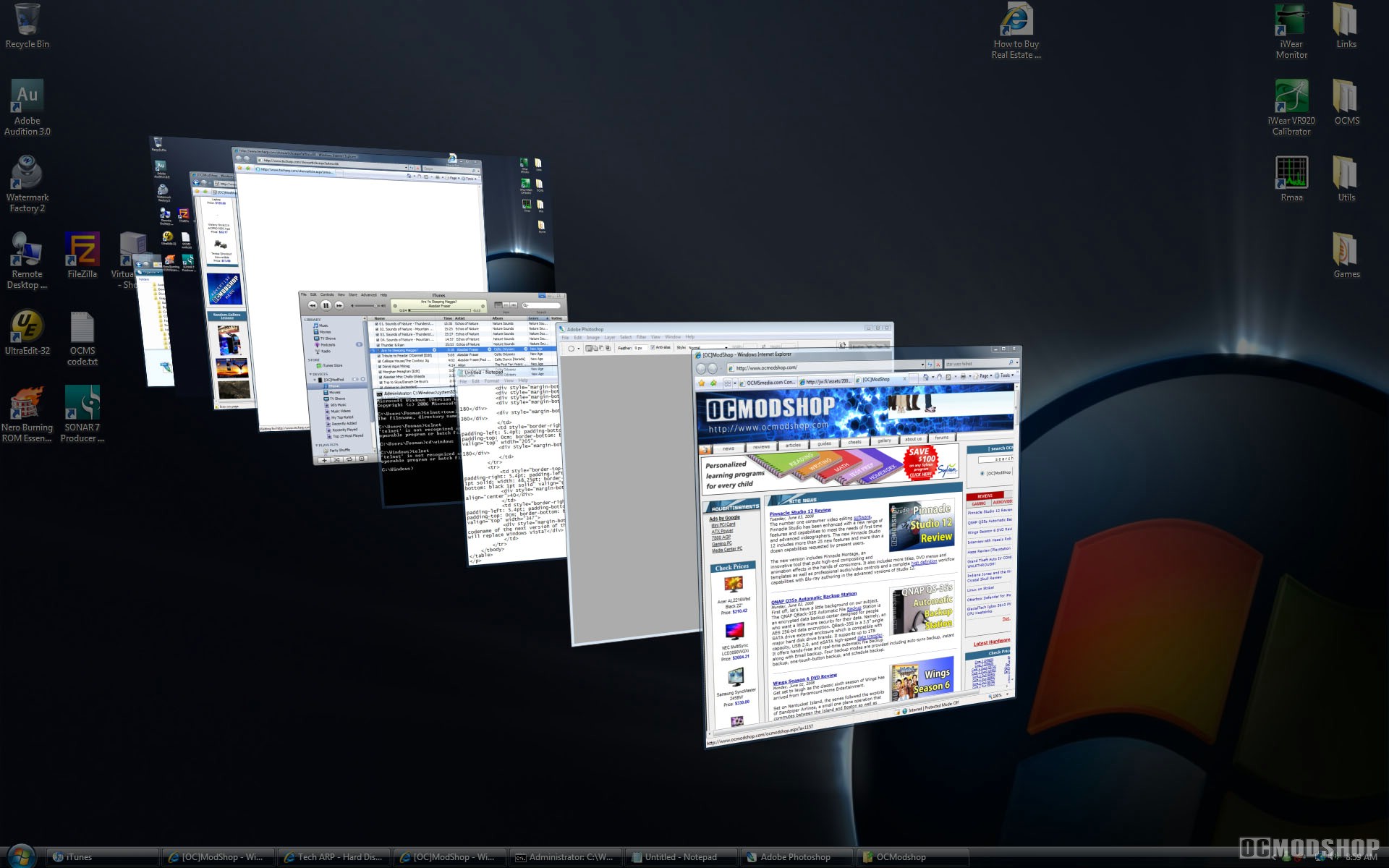Open SONAR 7 Producer desktop shortcut
Screen dimensions: 1389x868
82,414
